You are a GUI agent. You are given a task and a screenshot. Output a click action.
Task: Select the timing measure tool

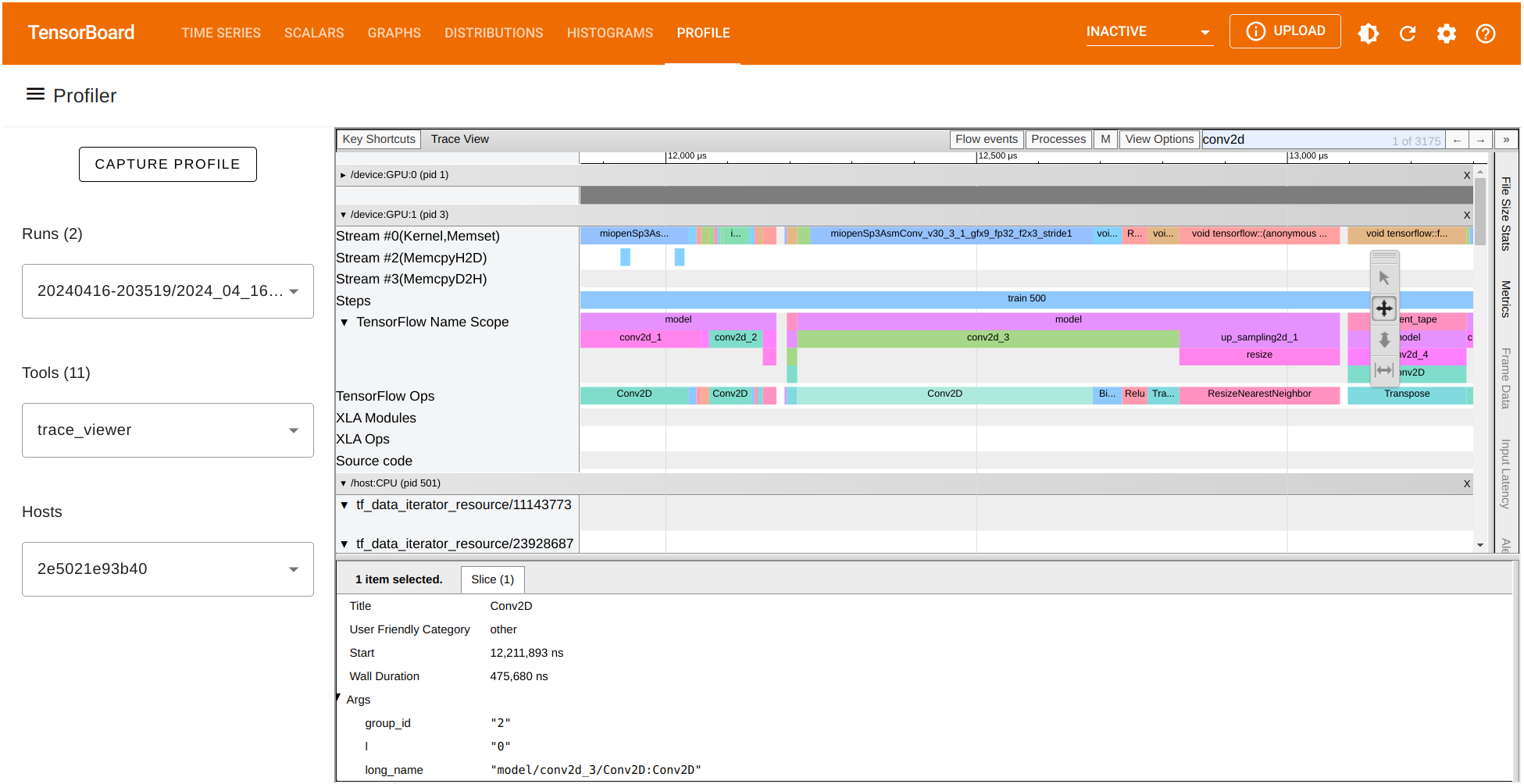pyautogui.click(x=1384, y=370)
